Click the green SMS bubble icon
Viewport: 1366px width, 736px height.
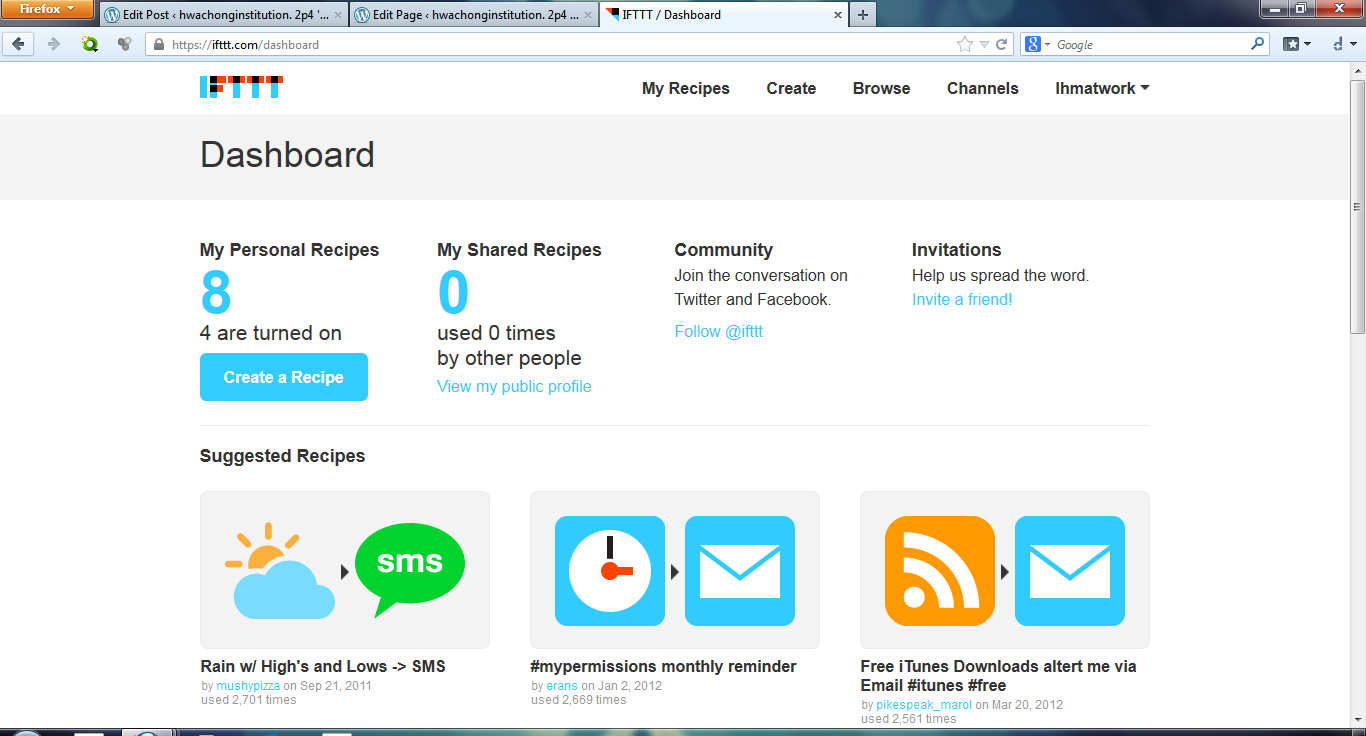(x=410, y=570)
